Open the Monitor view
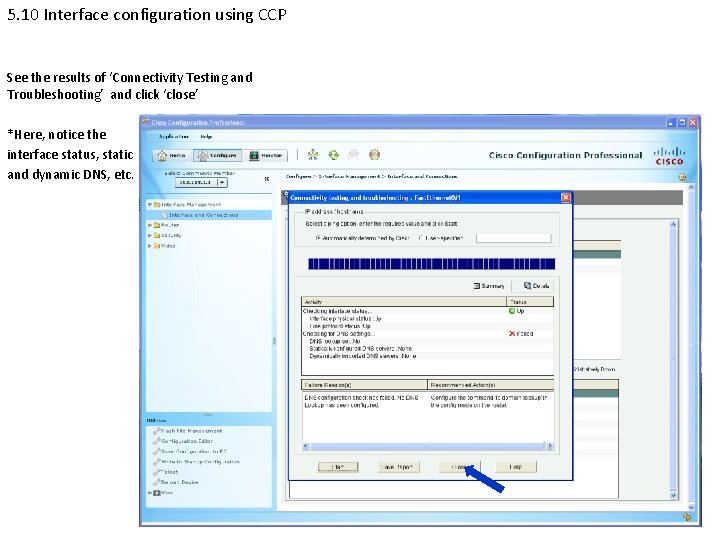The width and height of the screenshot is (720, 540). coord(265,156)
